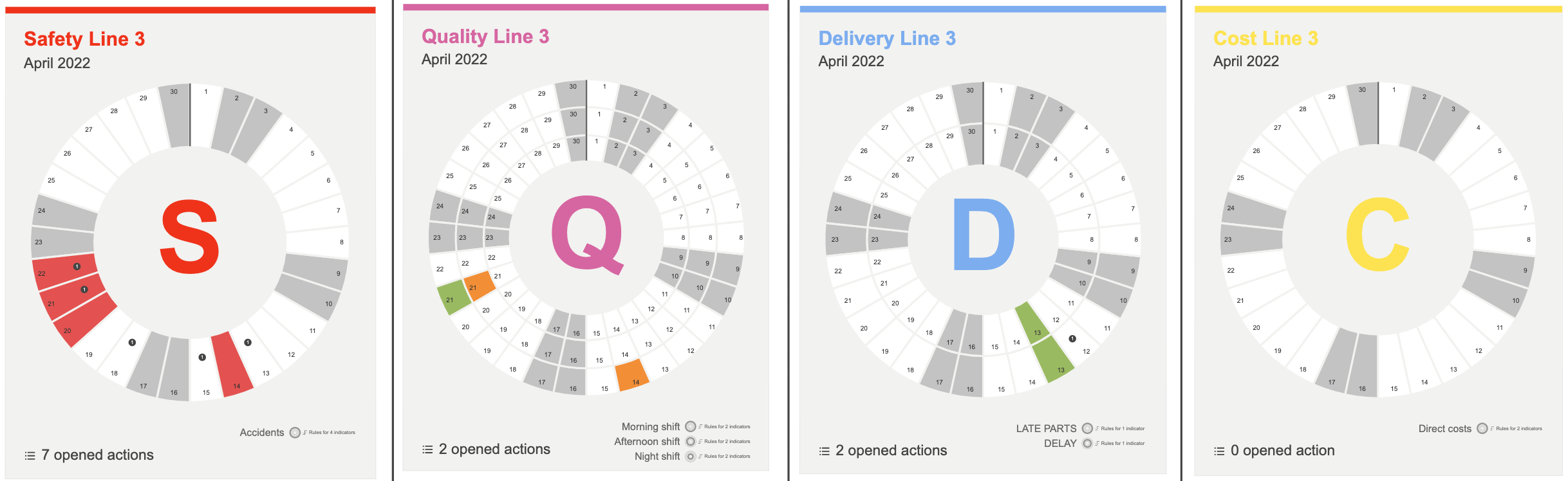The image size is (1568, 481).
Task: Select the Afternoon shift ring indicator
Action: [691, 442]
